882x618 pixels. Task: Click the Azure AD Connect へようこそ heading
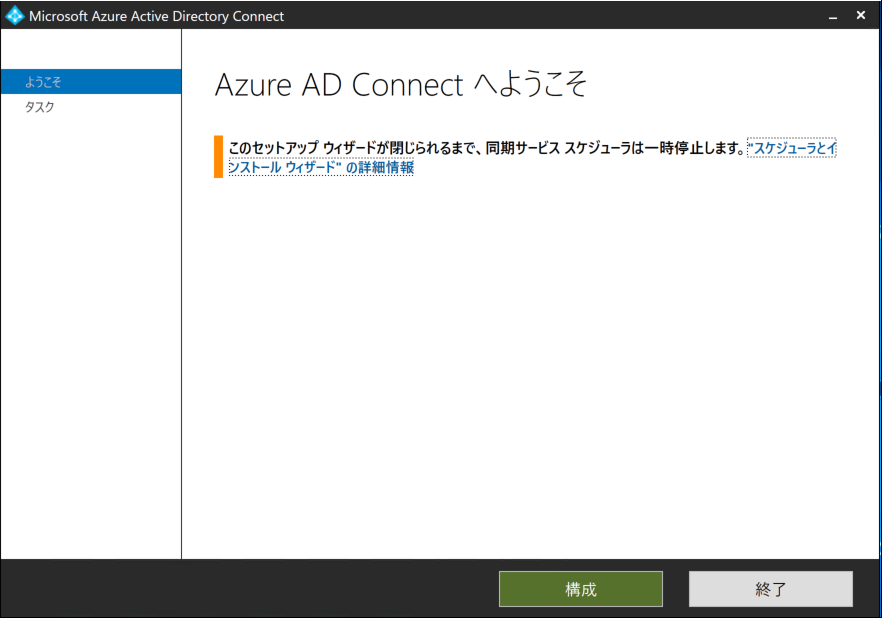coord(400,86)
